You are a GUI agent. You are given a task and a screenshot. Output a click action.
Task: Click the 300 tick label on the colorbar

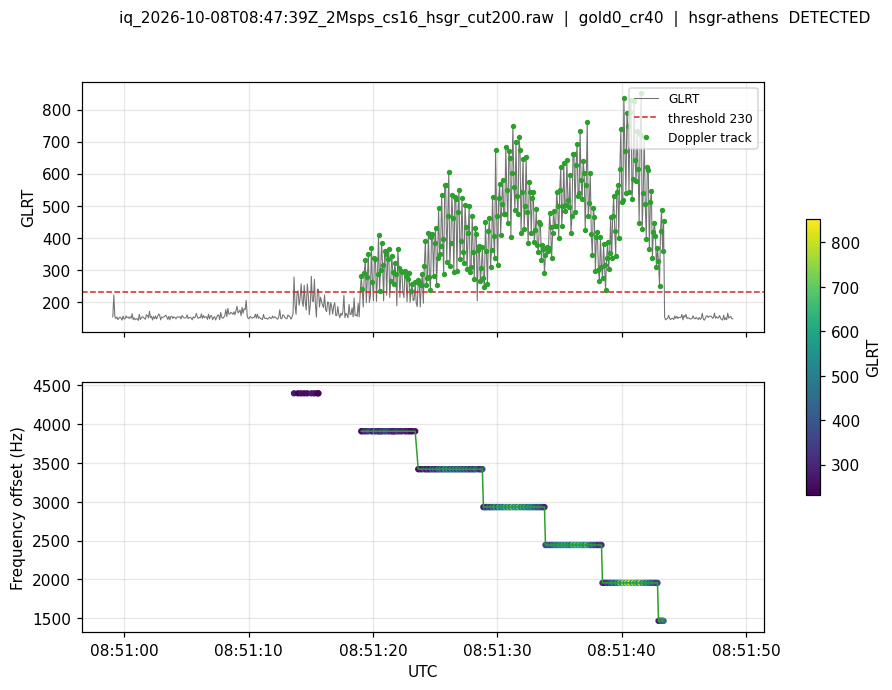[845, 466]
